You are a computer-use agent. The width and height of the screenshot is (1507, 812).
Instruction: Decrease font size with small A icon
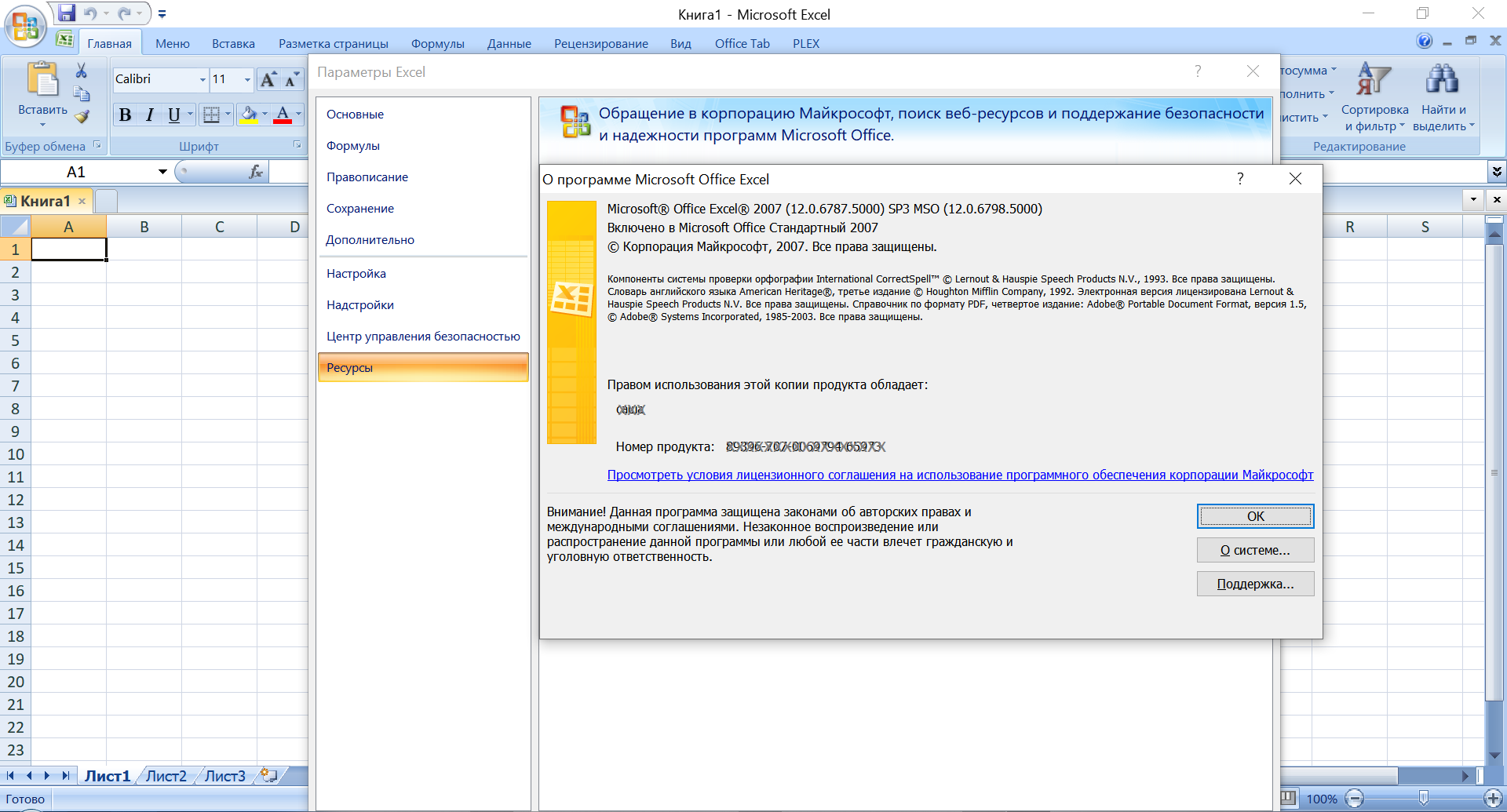pyautogui.click(x=291, y=79)
